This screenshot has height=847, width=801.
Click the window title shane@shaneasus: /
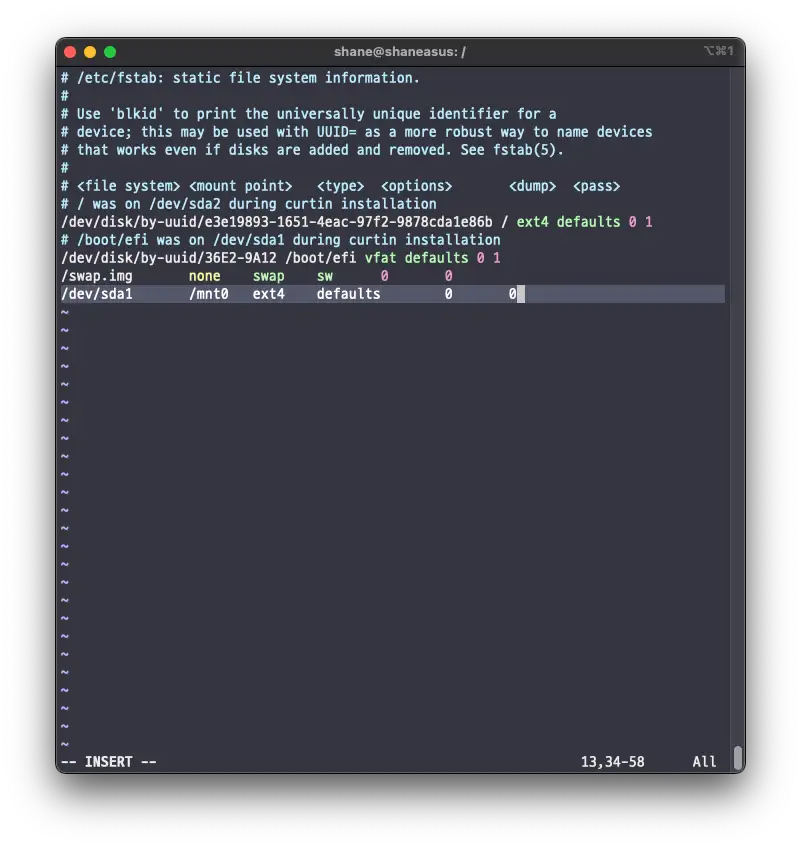click(400, 52)
